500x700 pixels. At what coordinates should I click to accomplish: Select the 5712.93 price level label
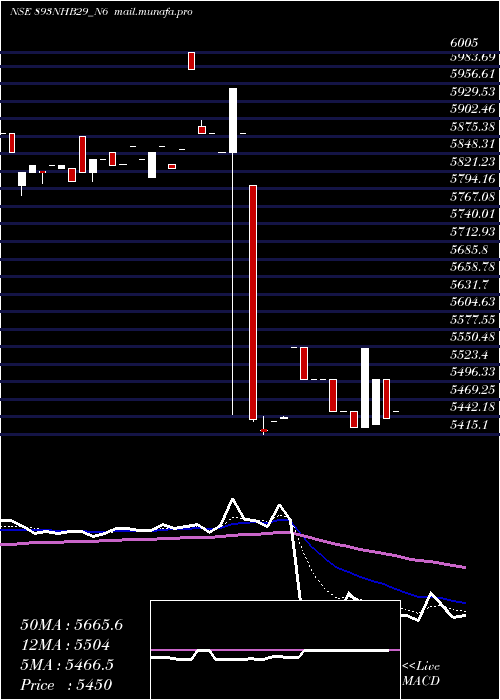pos(472,231)
